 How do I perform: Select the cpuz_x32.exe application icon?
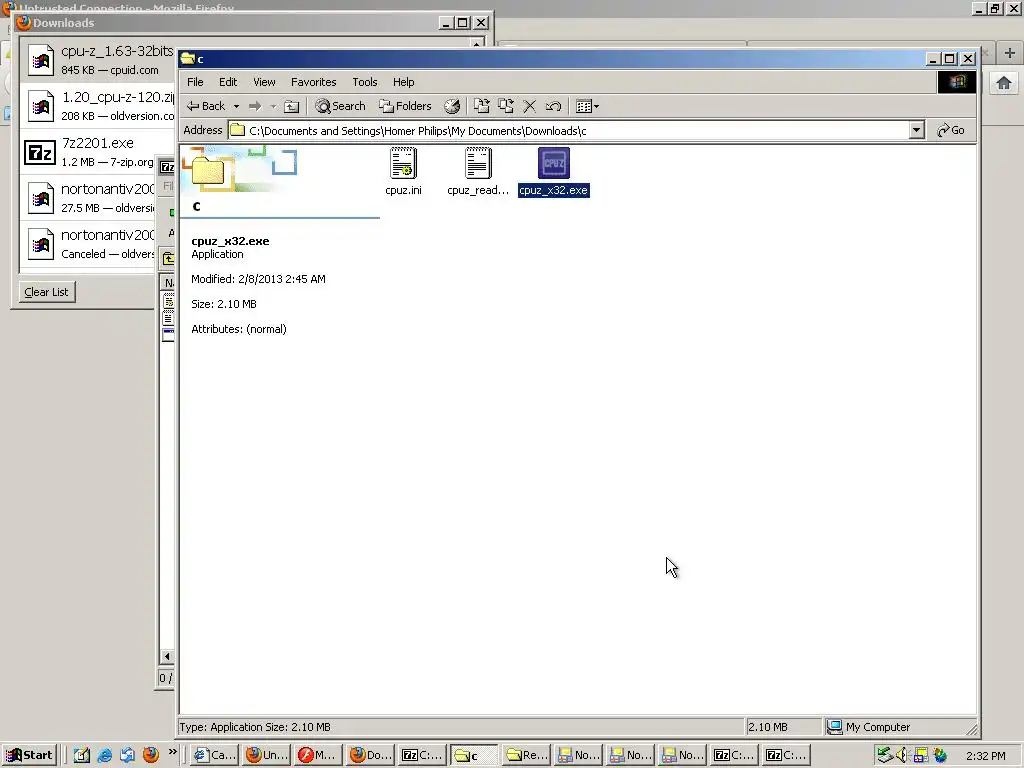tap(554, 171)
